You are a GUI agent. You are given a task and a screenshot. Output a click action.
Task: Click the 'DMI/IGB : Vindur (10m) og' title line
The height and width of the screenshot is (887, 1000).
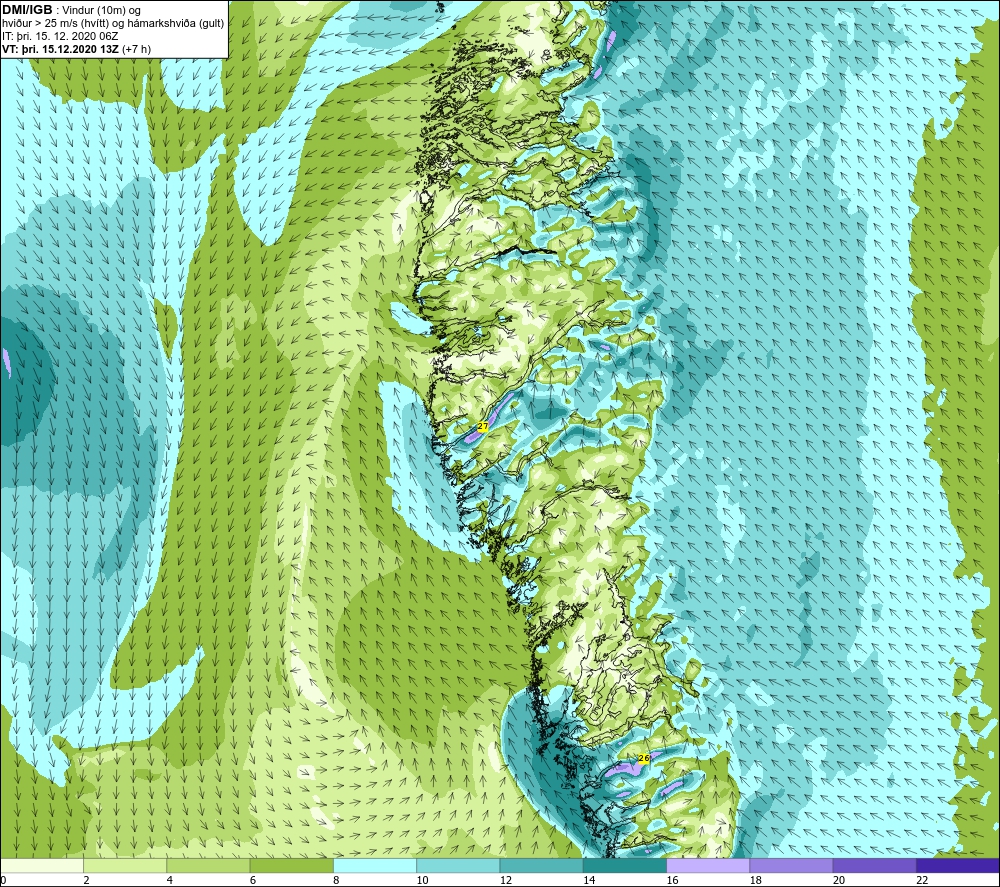coord(71,10)
